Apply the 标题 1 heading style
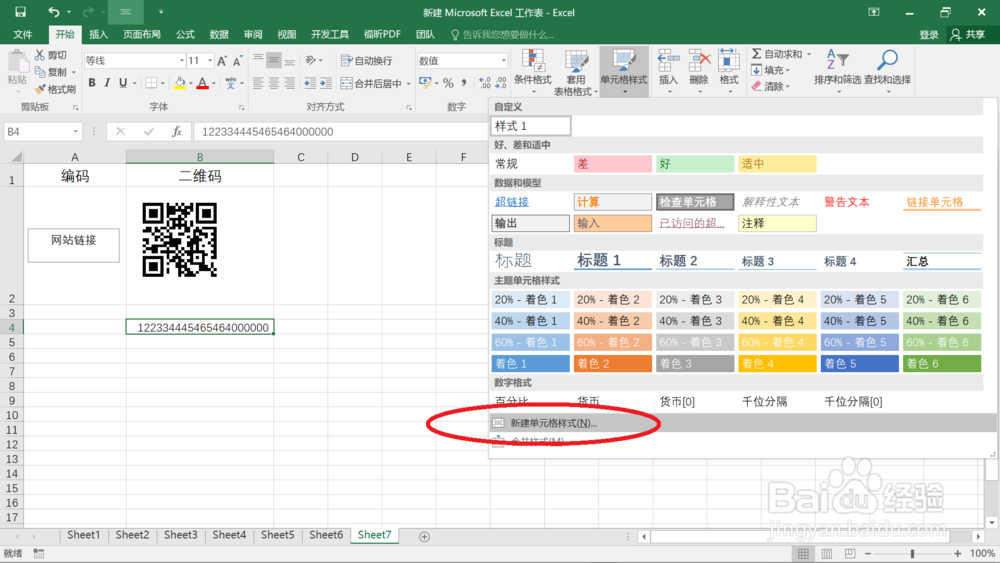The image size is (1000, 563). [x=613, y=260]
